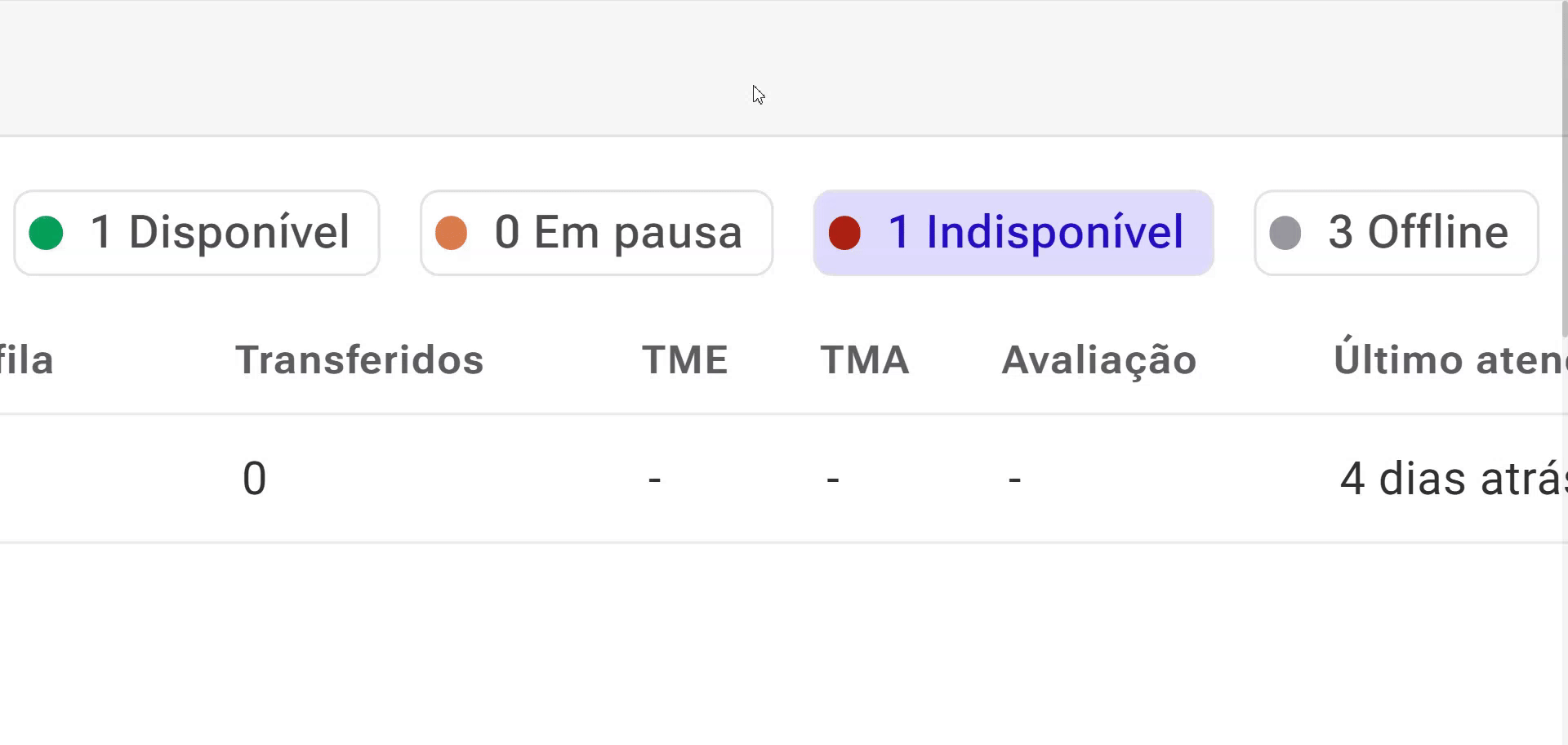1568x745 pixels.
Task: Click the Último atendimento column header
Action: 1450,360
